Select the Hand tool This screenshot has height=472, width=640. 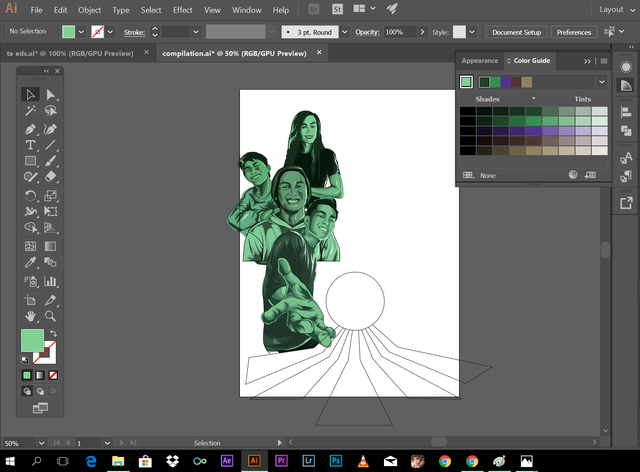tap(30, 315)
